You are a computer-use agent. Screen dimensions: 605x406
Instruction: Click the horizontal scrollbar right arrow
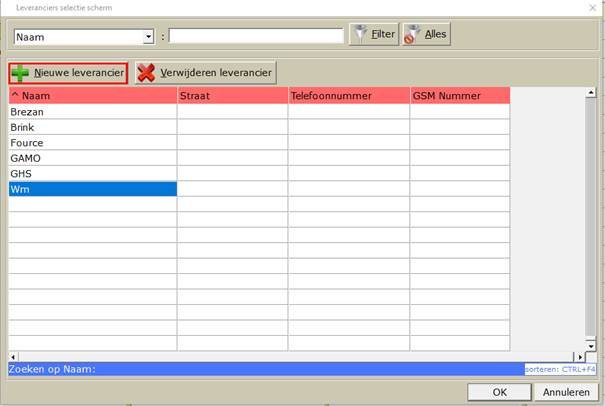click(579, 357)
